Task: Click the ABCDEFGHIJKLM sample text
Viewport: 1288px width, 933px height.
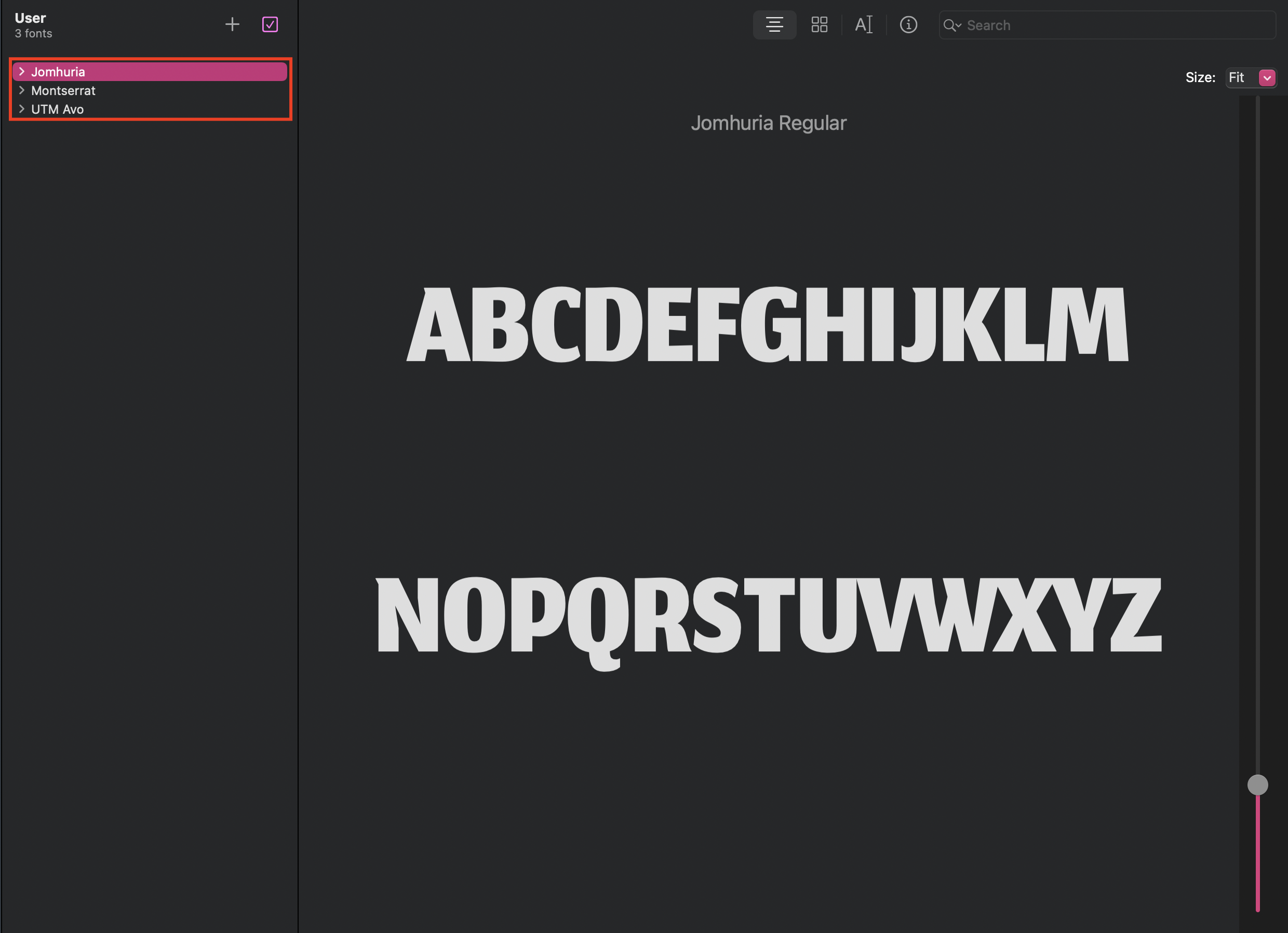Action: point(768,324)
